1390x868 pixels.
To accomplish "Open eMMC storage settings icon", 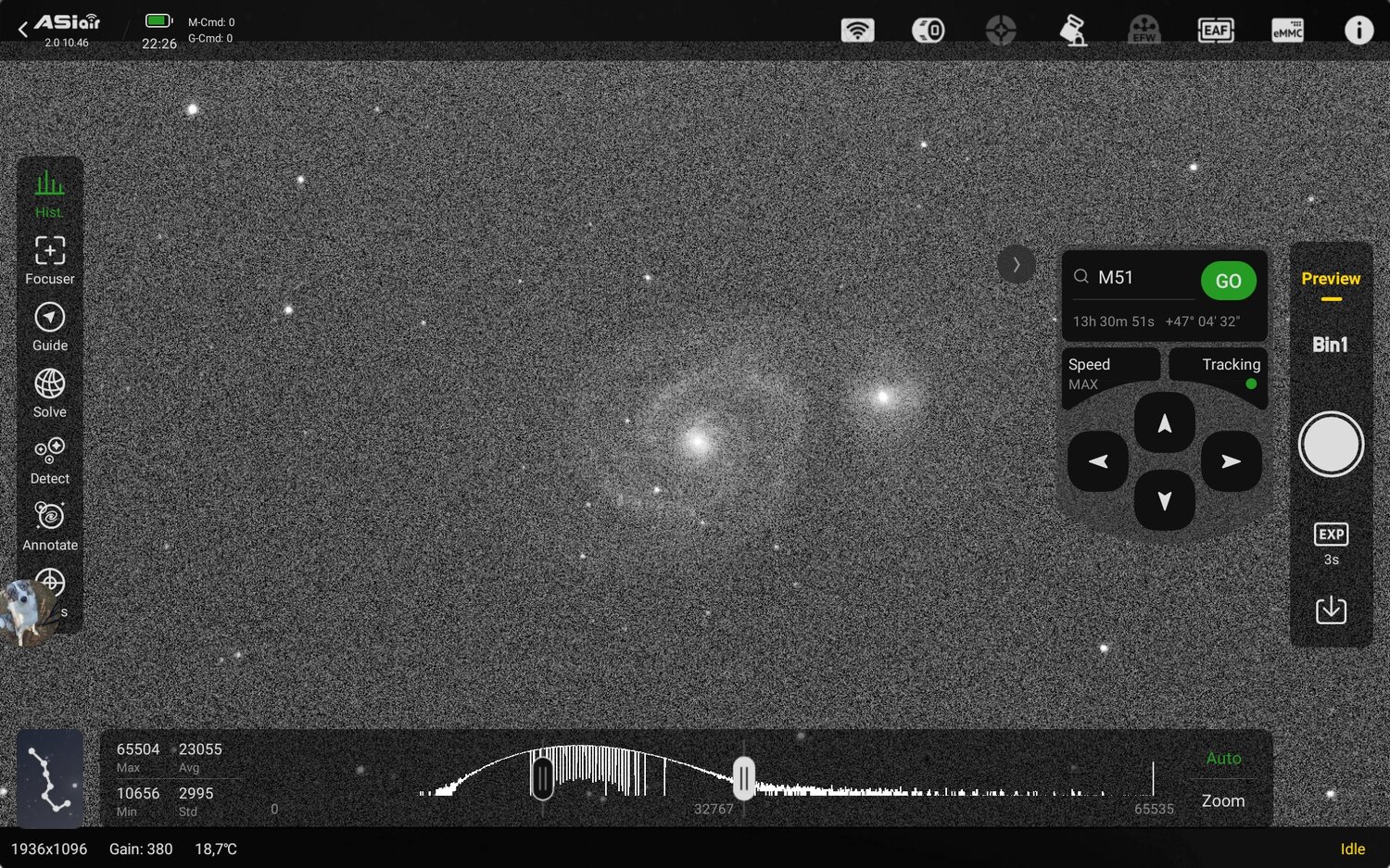I will tap(1287, 30).
